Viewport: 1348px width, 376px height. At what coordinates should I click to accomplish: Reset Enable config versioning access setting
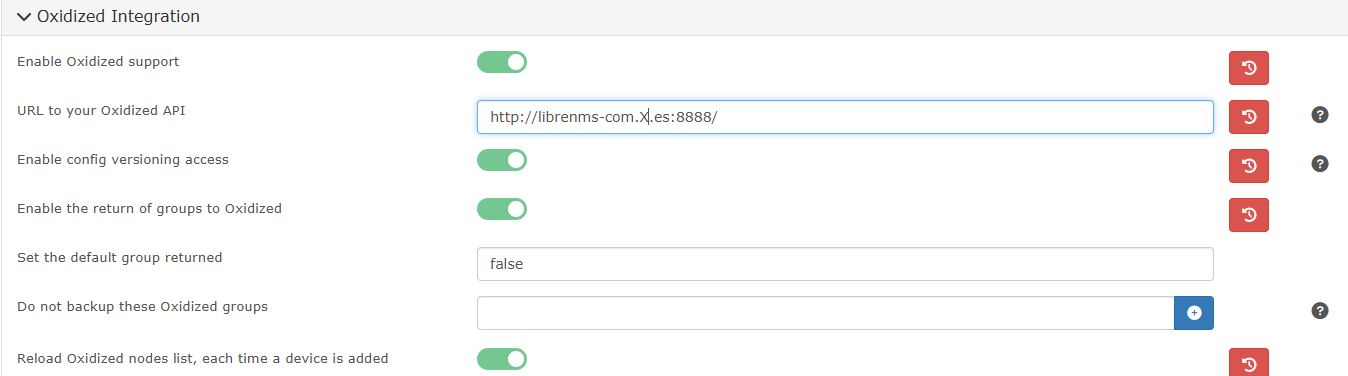pyautogui.click(x=1248, y=166)
